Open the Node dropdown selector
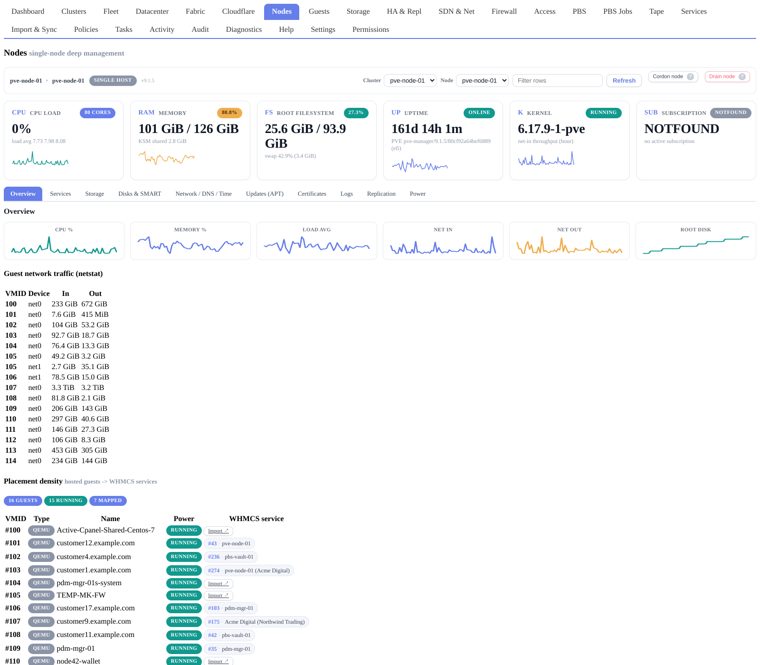760x665 pixels. click(482, 80)
